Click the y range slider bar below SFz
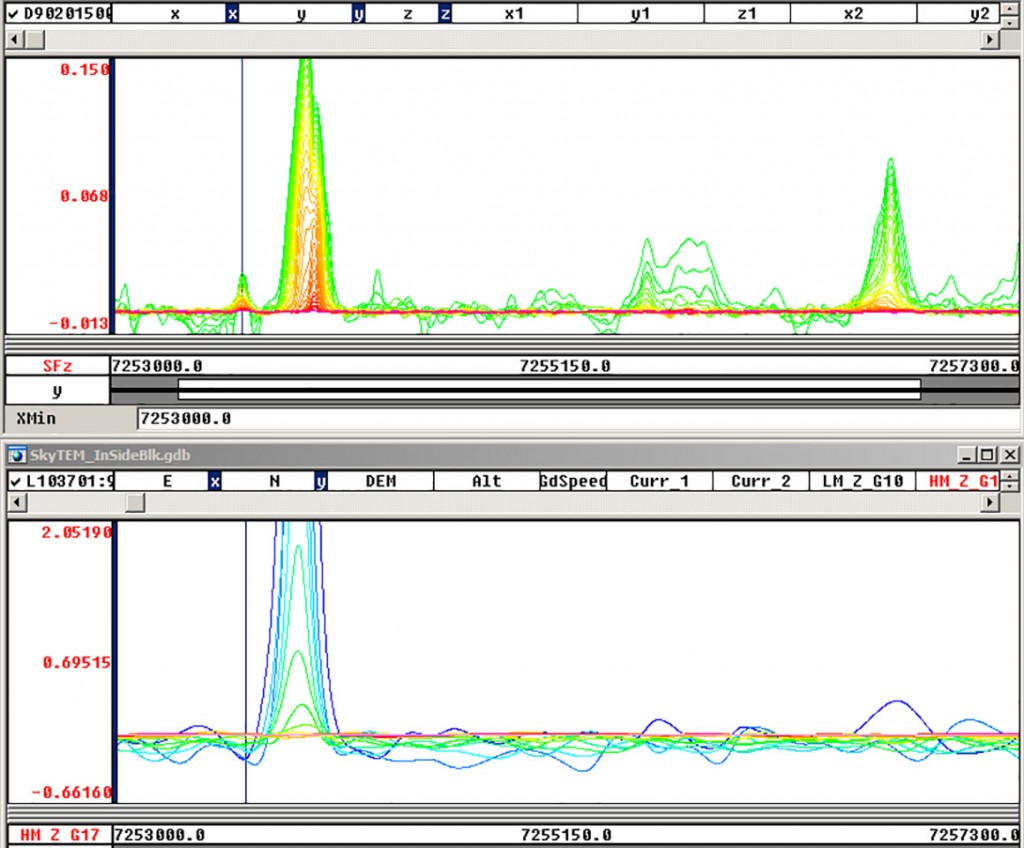 coord(550,389)
